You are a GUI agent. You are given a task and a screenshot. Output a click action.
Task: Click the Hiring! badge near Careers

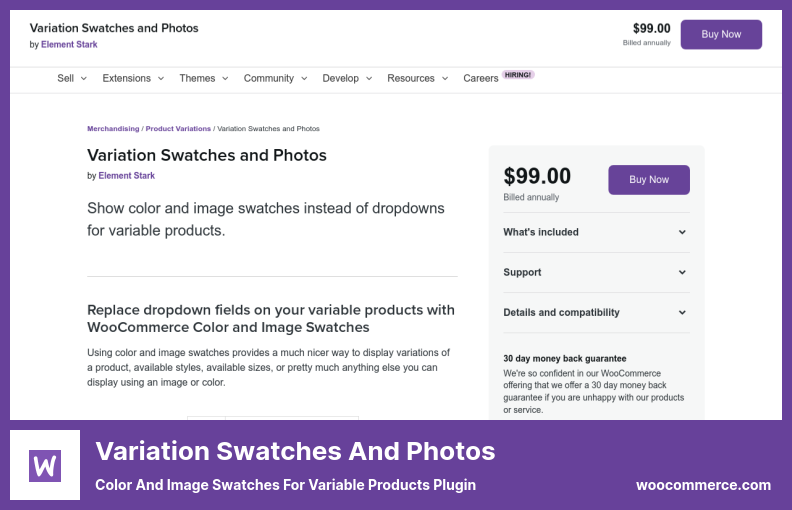(518, 75)
